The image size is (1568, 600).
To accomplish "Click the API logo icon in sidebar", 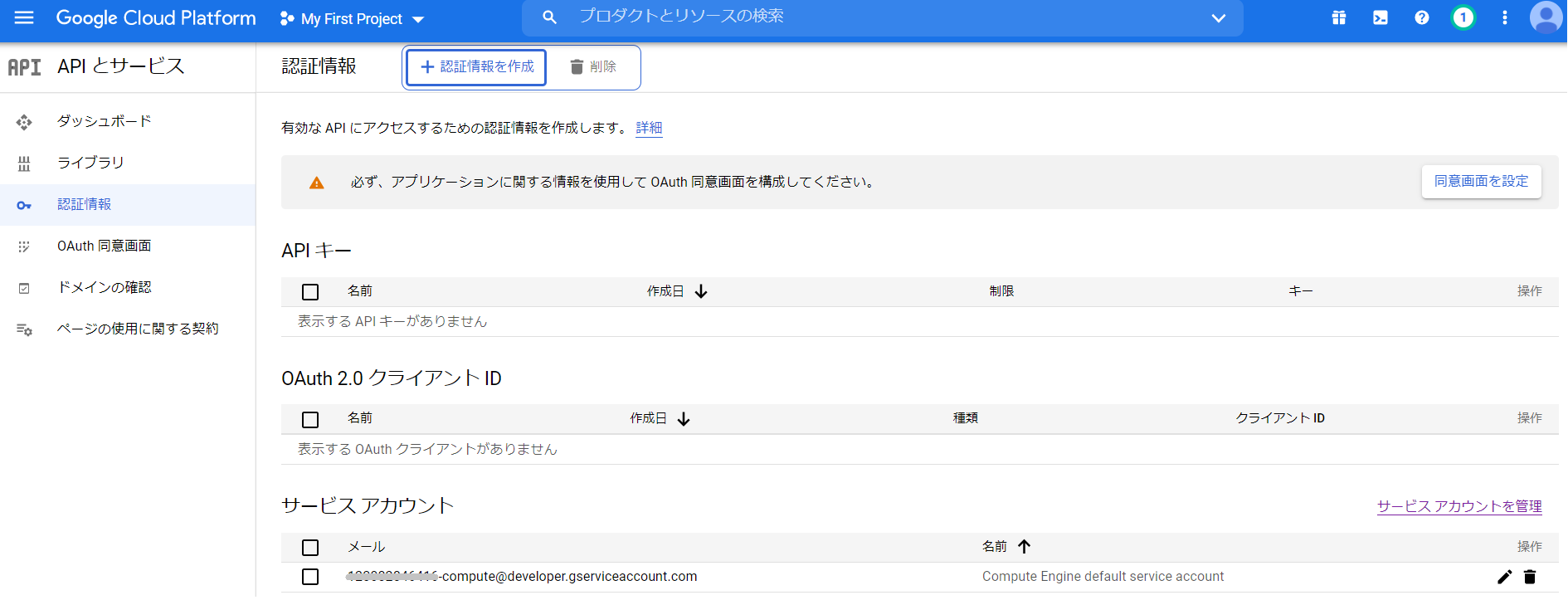I will (x=24, y=67).
